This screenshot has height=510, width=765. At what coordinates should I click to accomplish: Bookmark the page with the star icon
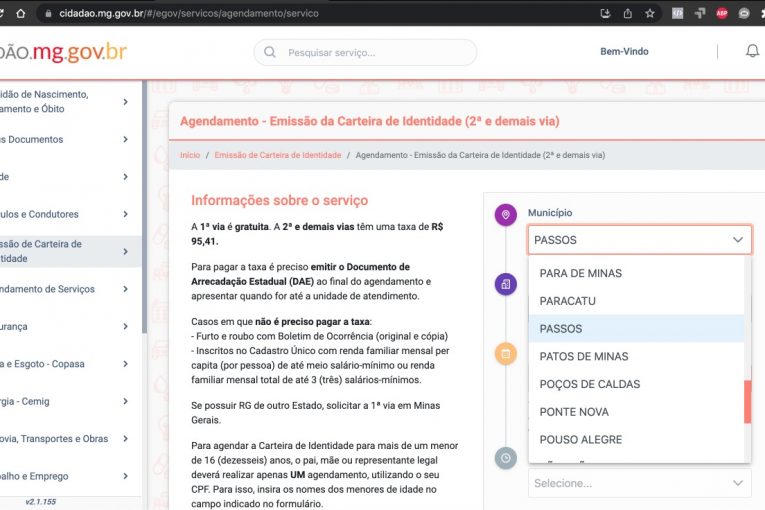650,14
